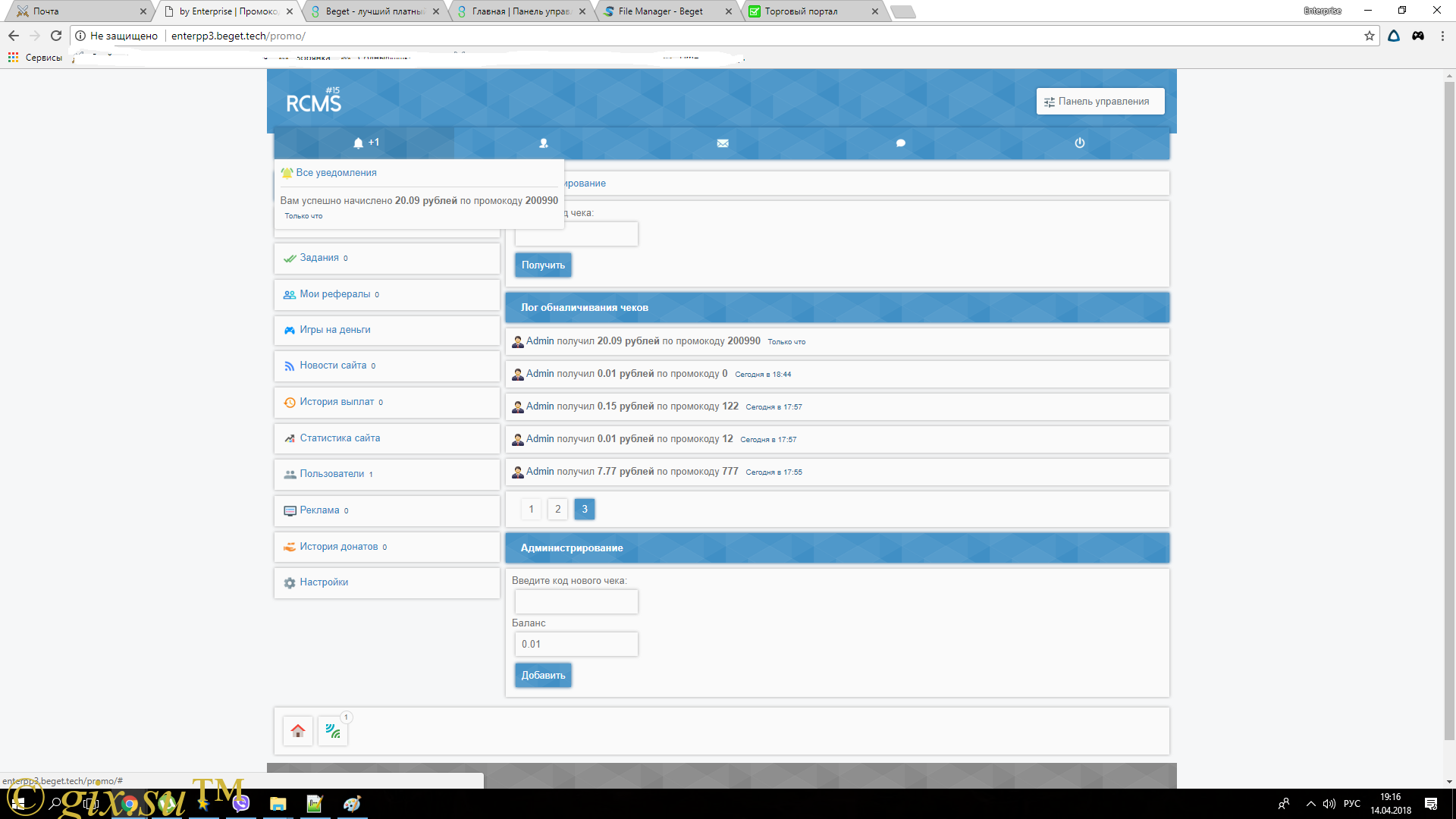Open Мои рефералы in the sidebar
Image resolution: width=1456 pixels, height=819 pixels.
tap(387, 294)
